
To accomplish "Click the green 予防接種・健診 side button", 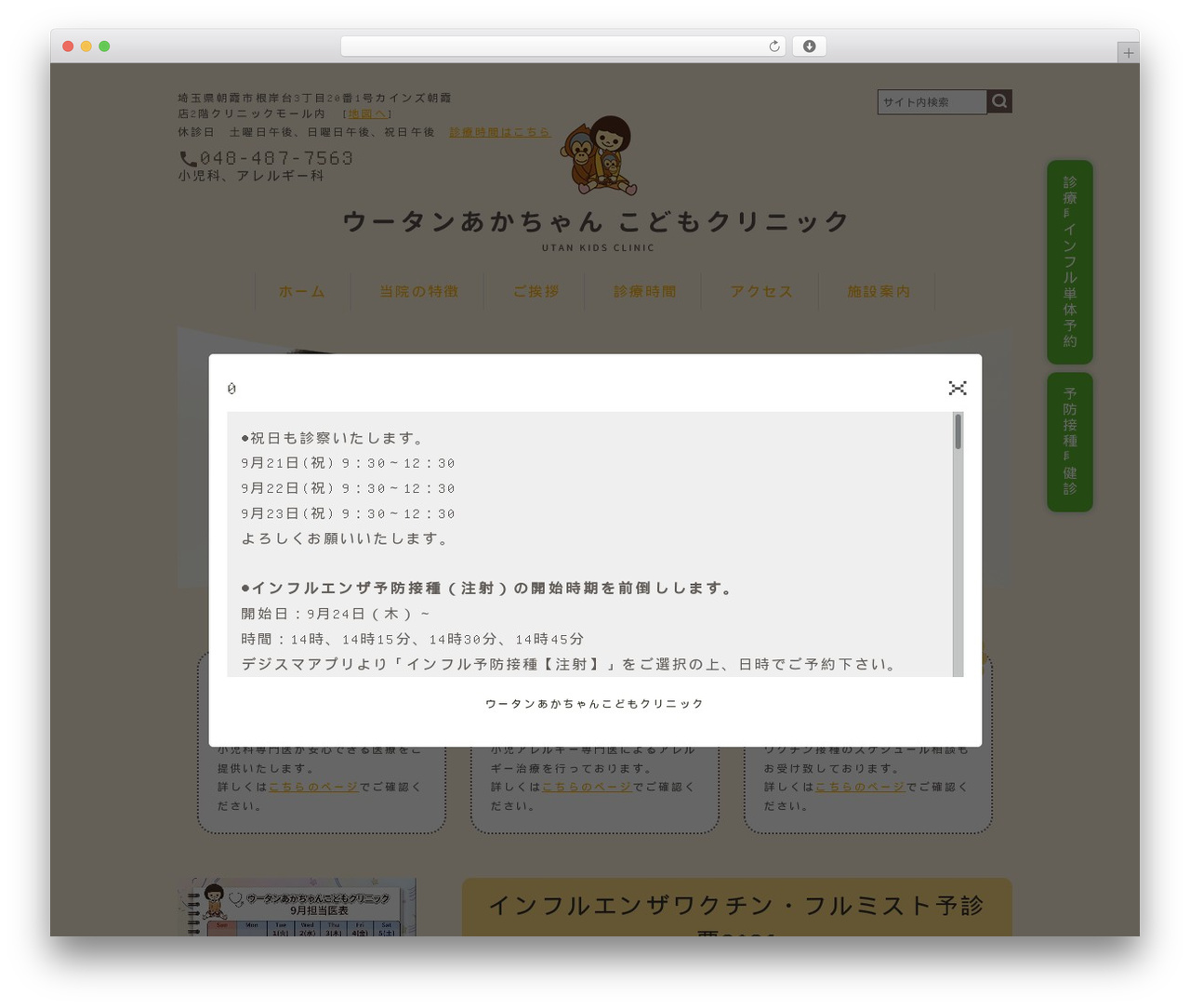I will [1070, 442].
